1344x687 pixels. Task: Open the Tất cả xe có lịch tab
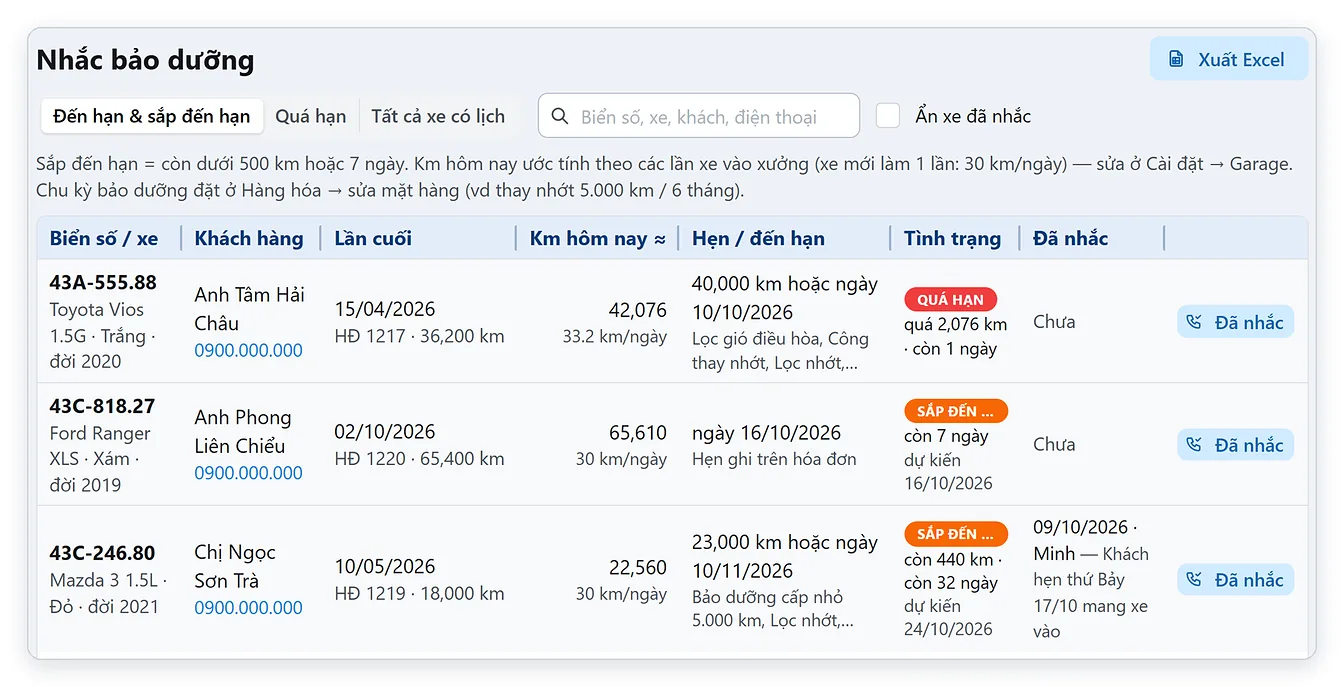438,116
